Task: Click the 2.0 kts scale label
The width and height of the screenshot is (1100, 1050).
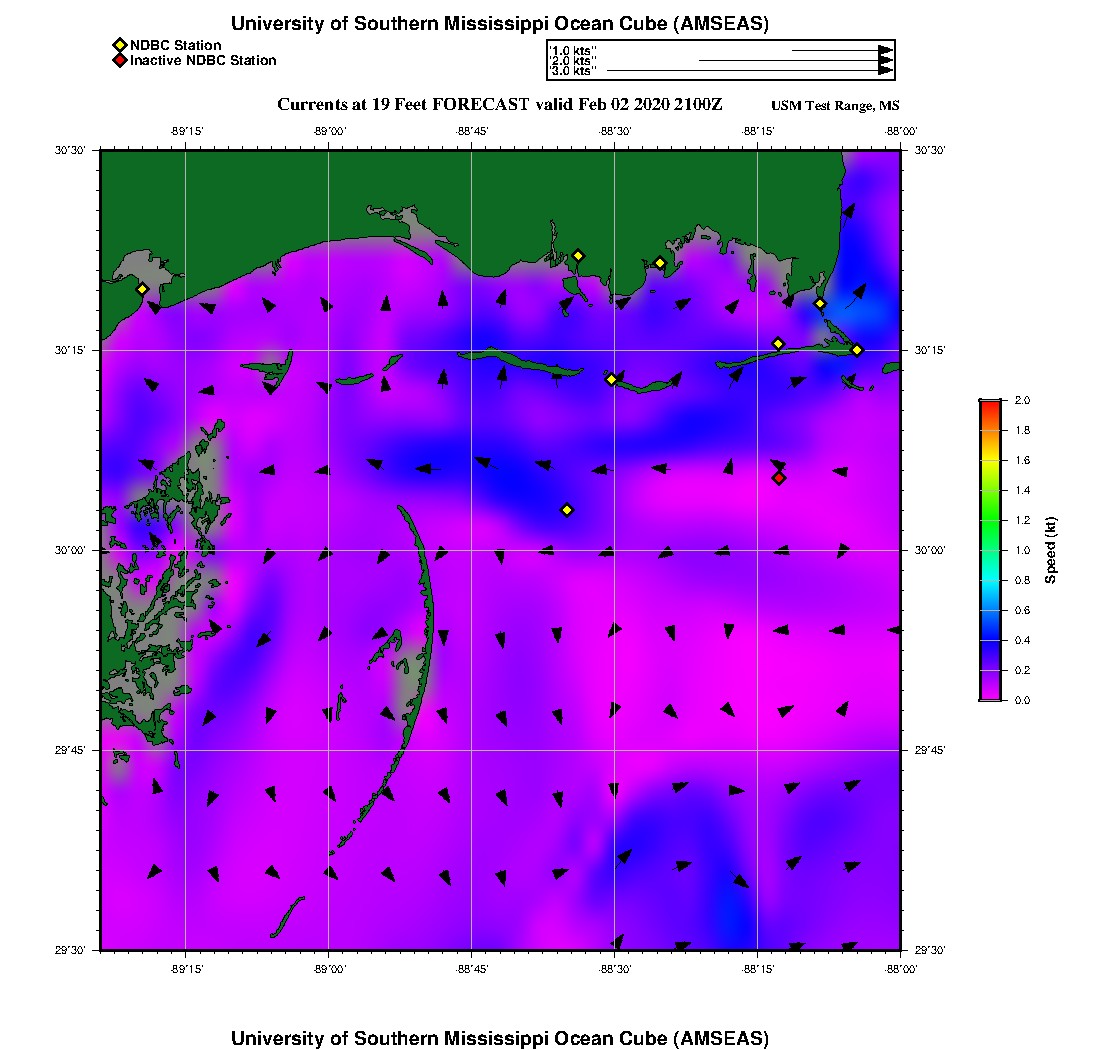Action: (574, 61)
